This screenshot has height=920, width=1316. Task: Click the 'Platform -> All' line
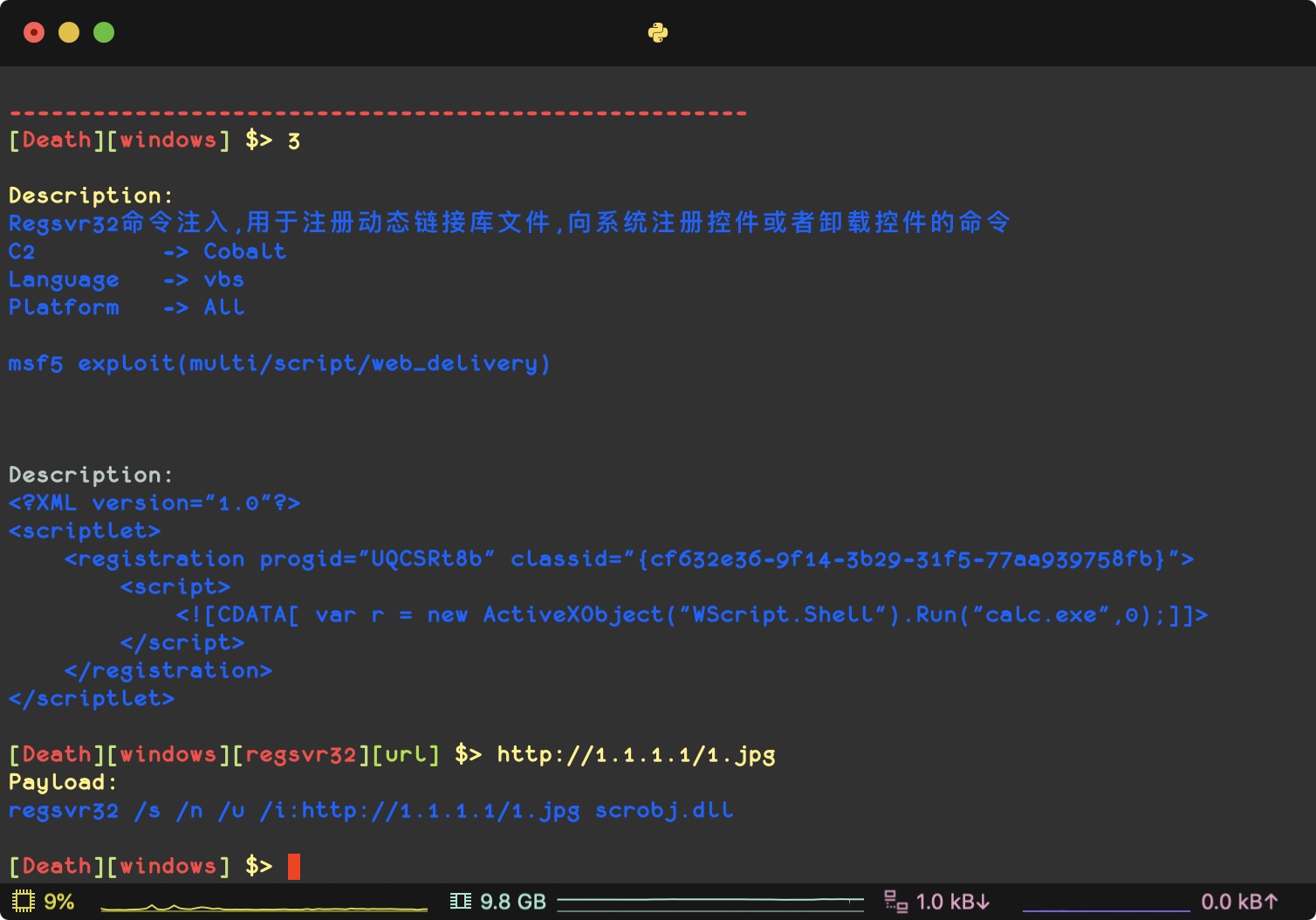[x=127, y=308]
